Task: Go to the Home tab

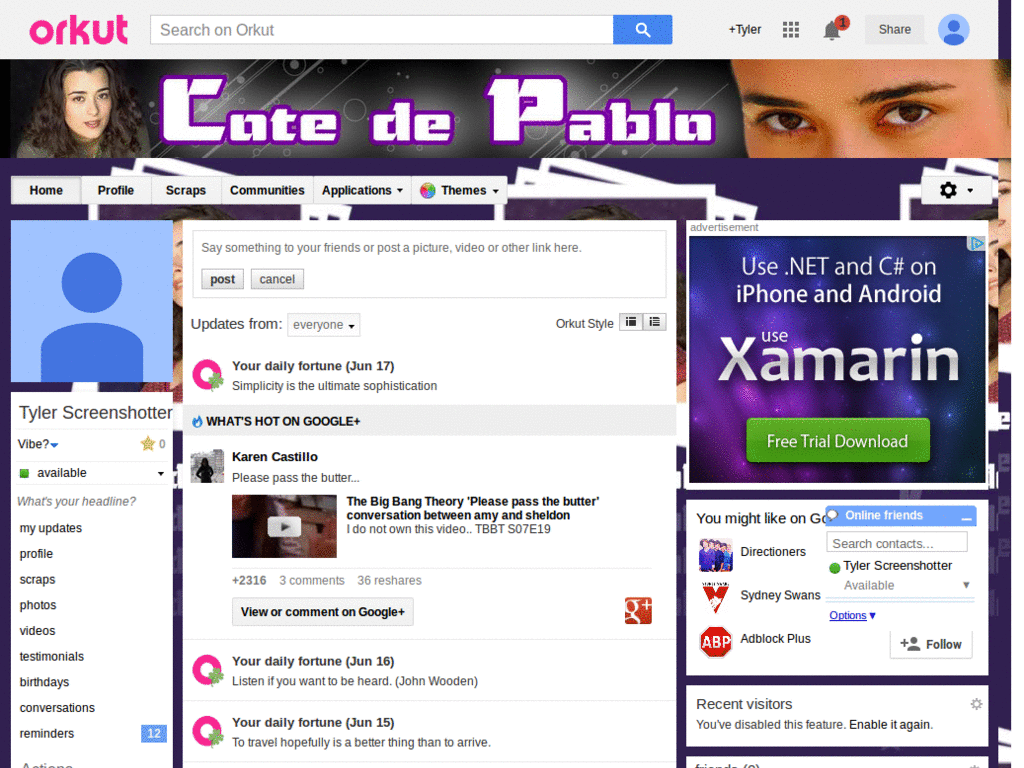Action: coord(46,191)
